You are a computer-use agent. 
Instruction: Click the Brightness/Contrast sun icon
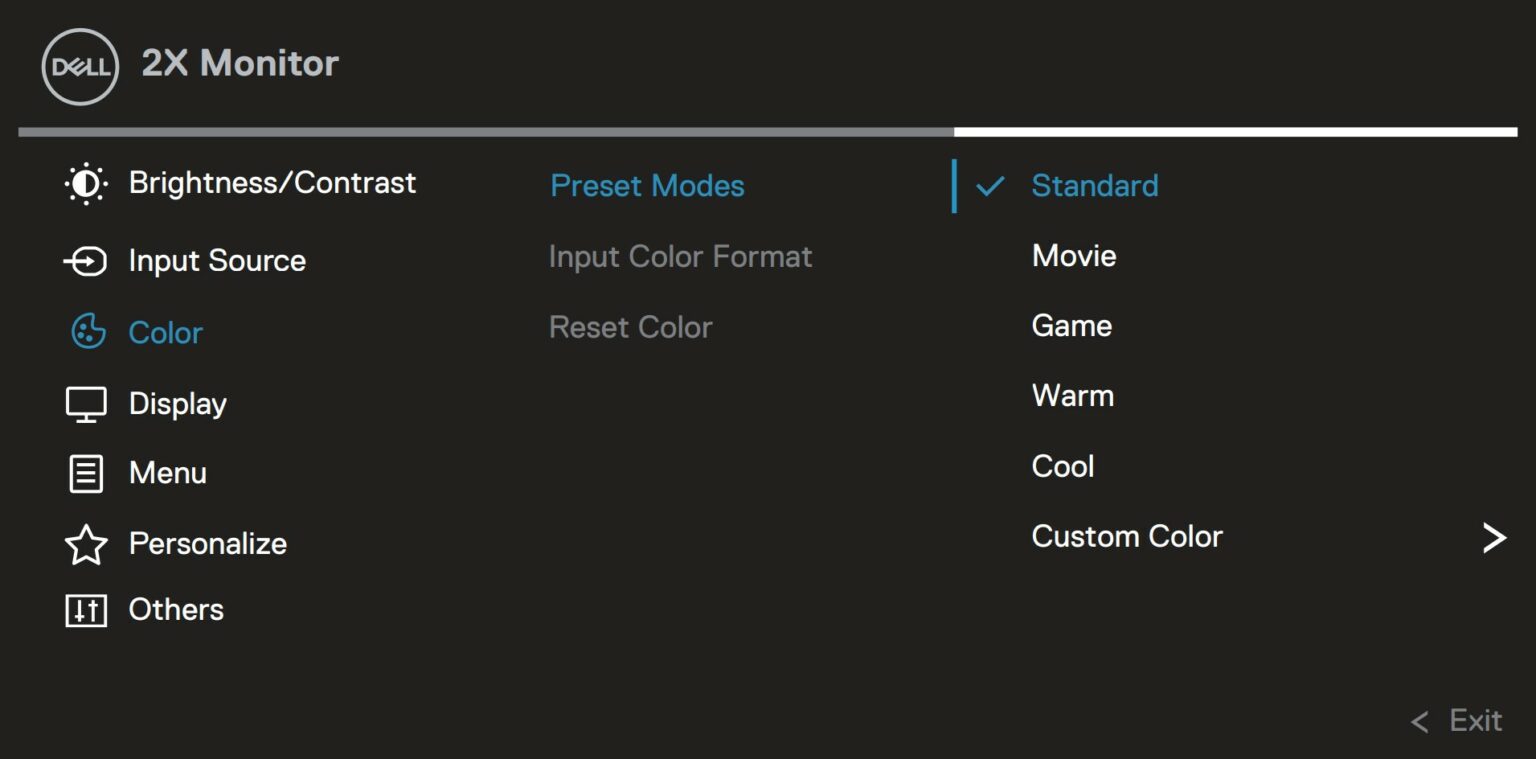[85, 183]
